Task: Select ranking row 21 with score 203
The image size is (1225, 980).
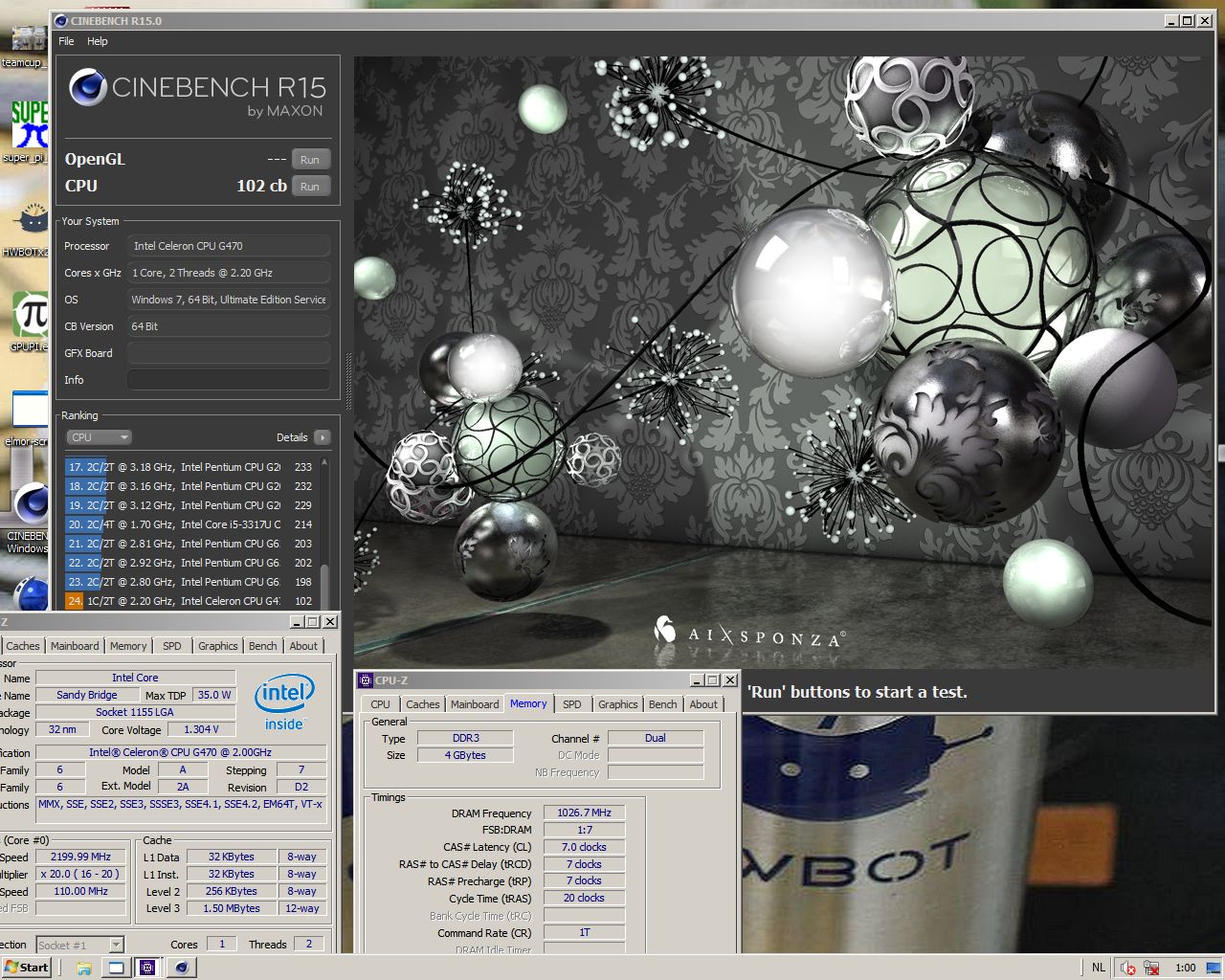Action: point(190,544)
